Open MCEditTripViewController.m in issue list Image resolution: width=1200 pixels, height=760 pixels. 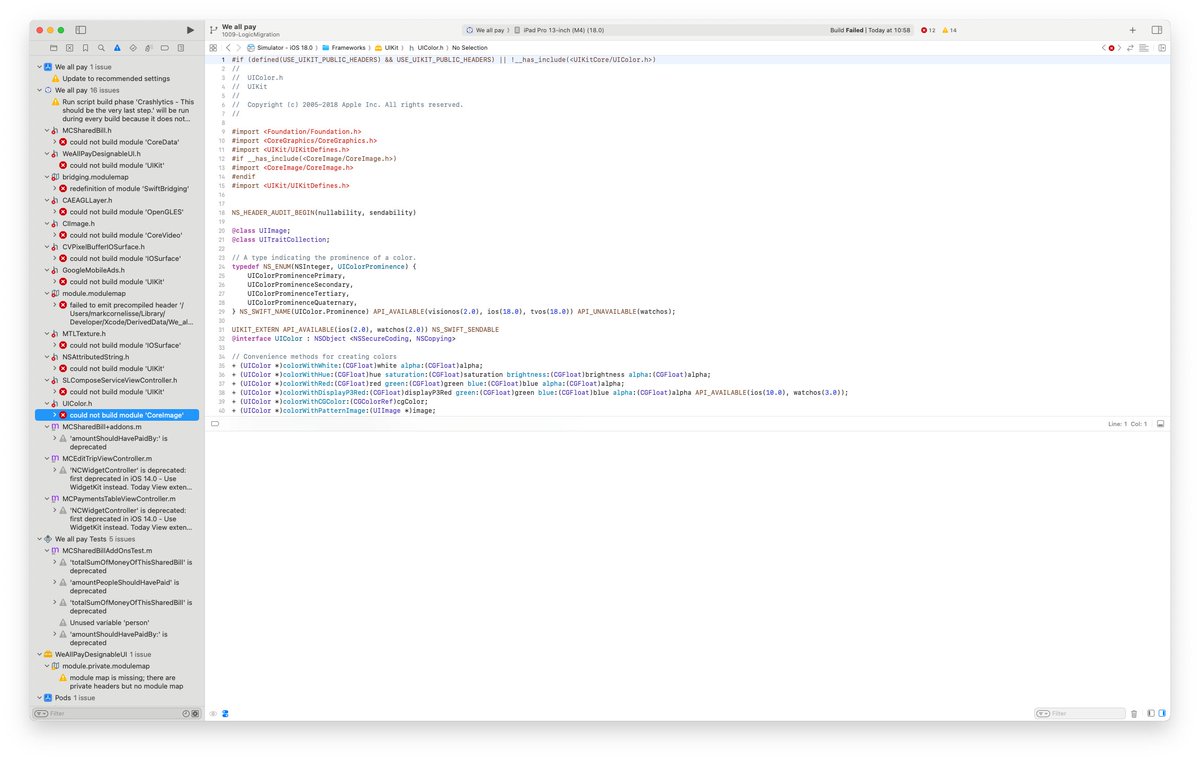click(x=107, y=458)
